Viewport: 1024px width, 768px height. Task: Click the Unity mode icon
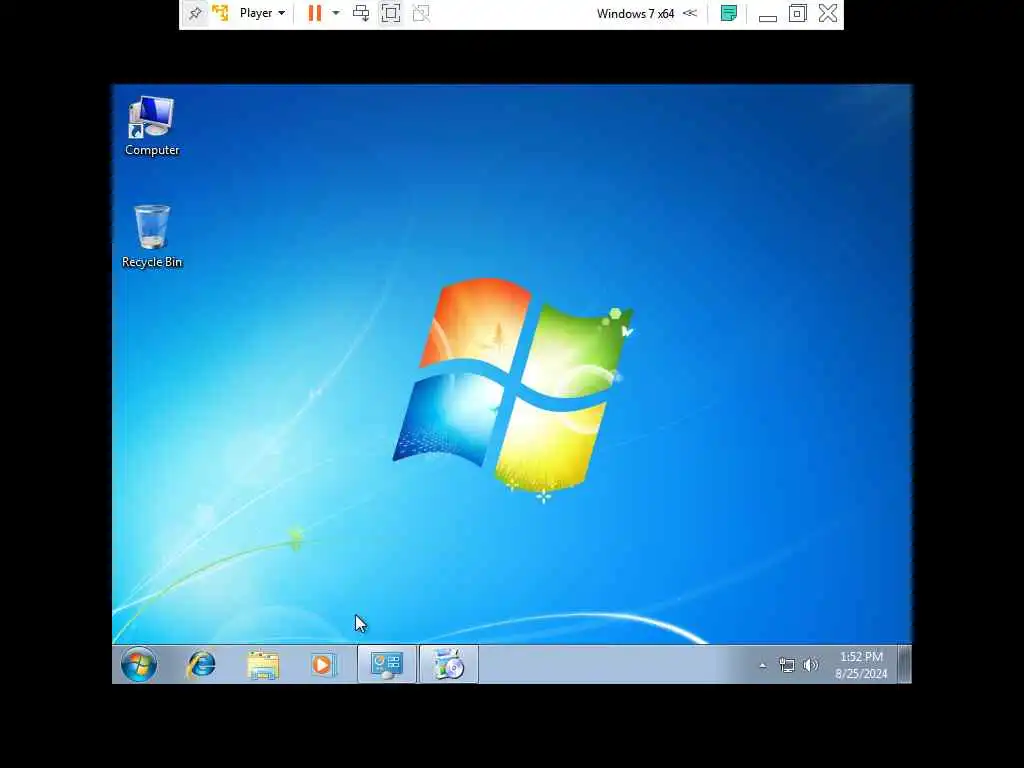(421, 13)
